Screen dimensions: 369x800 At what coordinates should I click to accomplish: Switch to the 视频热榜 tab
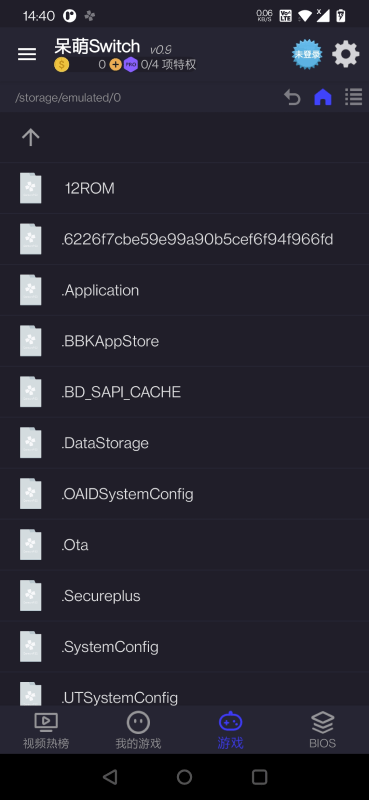46,730
